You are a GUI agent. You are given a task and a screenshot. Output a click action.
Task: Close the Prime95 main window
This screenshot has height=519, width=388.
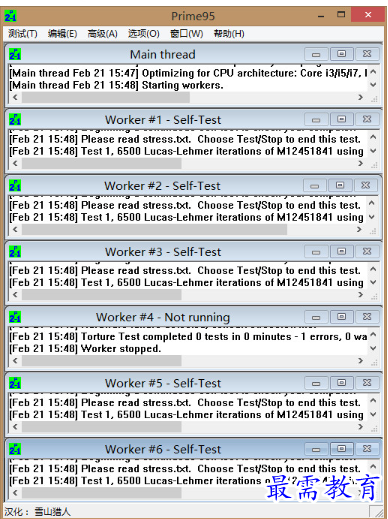(x=368, y=15)
